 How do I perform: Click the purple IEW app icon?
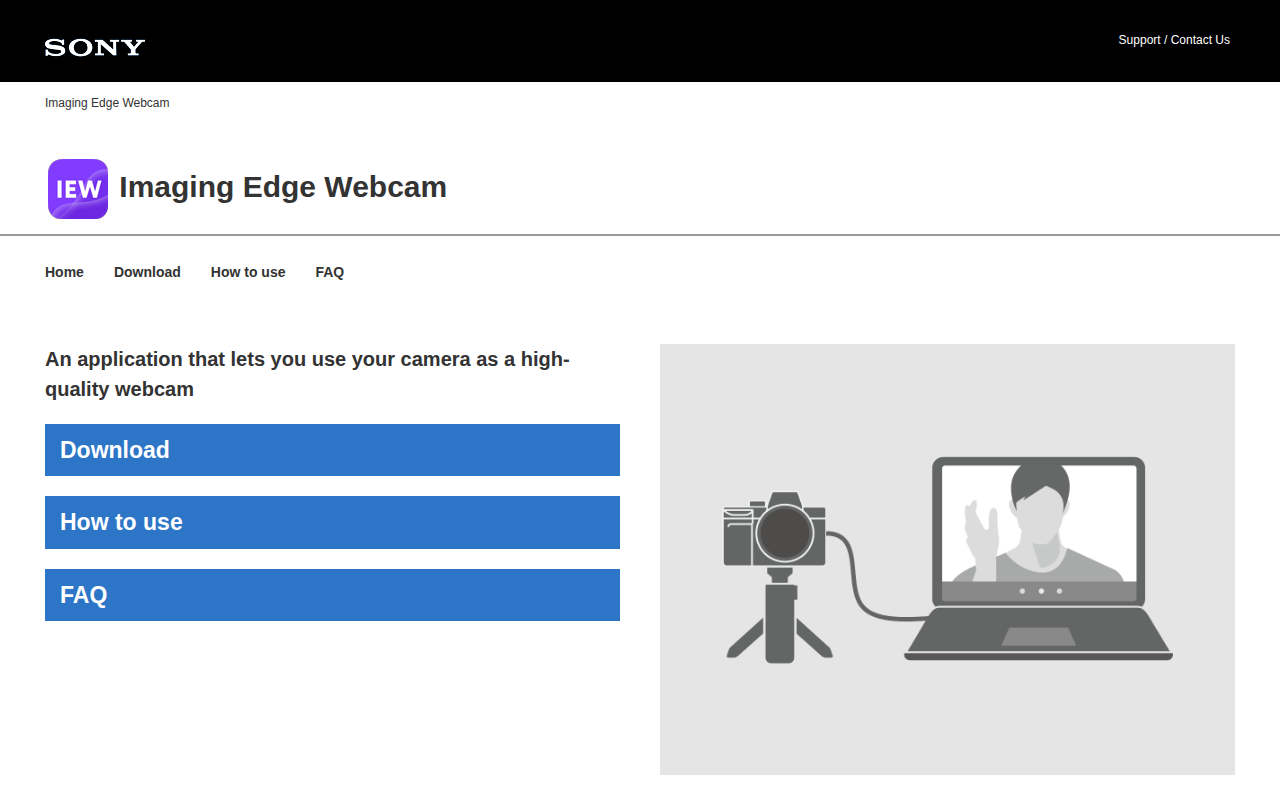tap(78, 189)
